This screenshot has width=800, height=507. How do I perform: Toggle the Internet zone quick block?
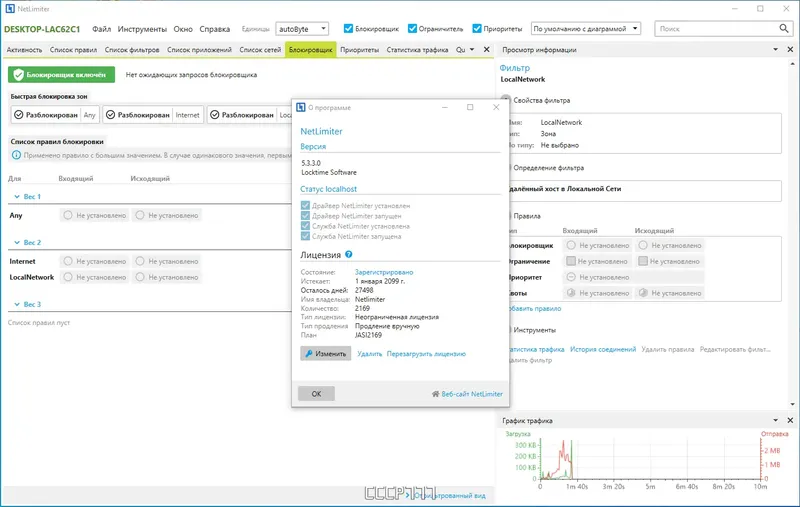(x=153, y=115)
